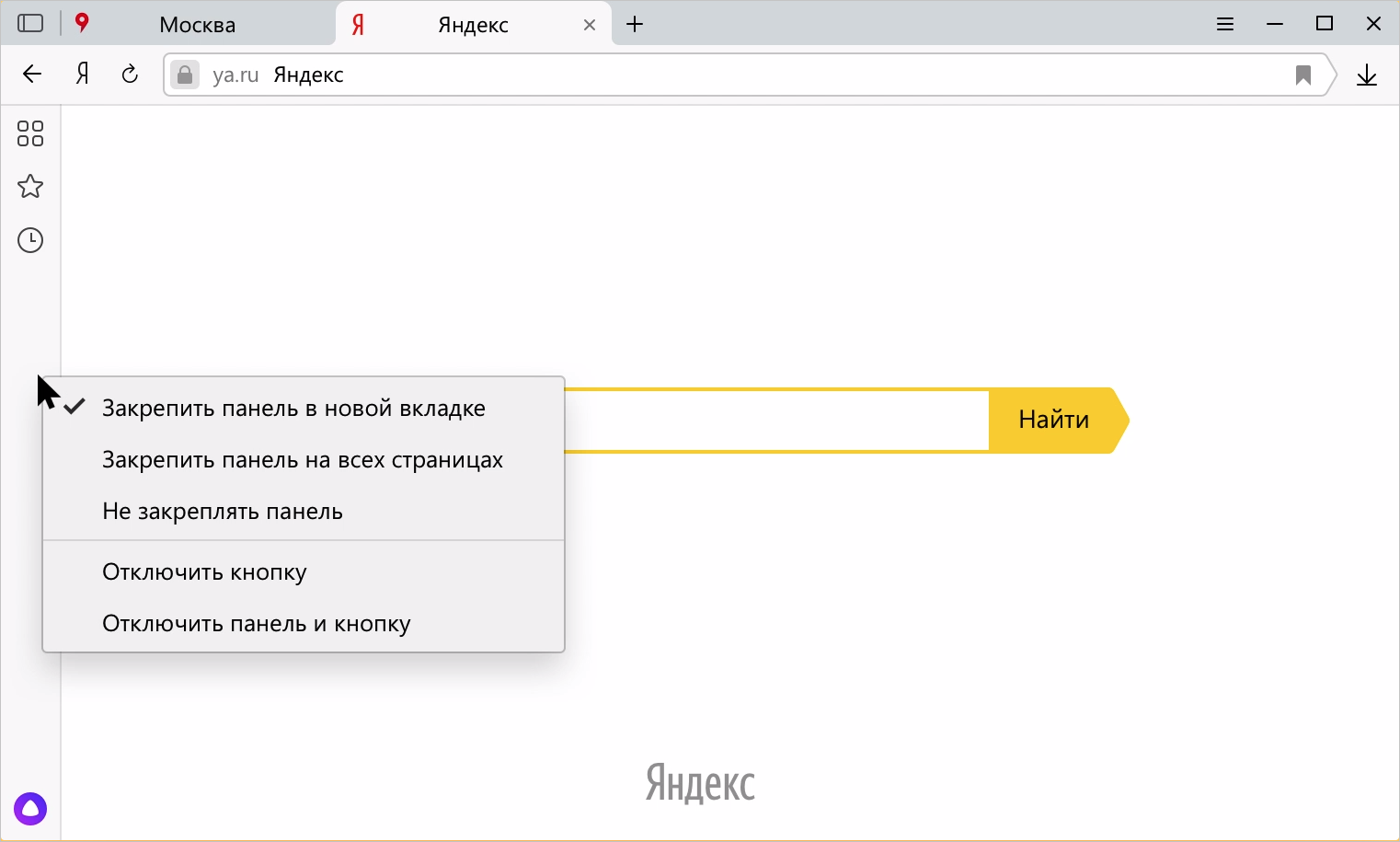The image size is (1400, 842).
Task: Click the Найти search button
Action: tap(1058, 421)
